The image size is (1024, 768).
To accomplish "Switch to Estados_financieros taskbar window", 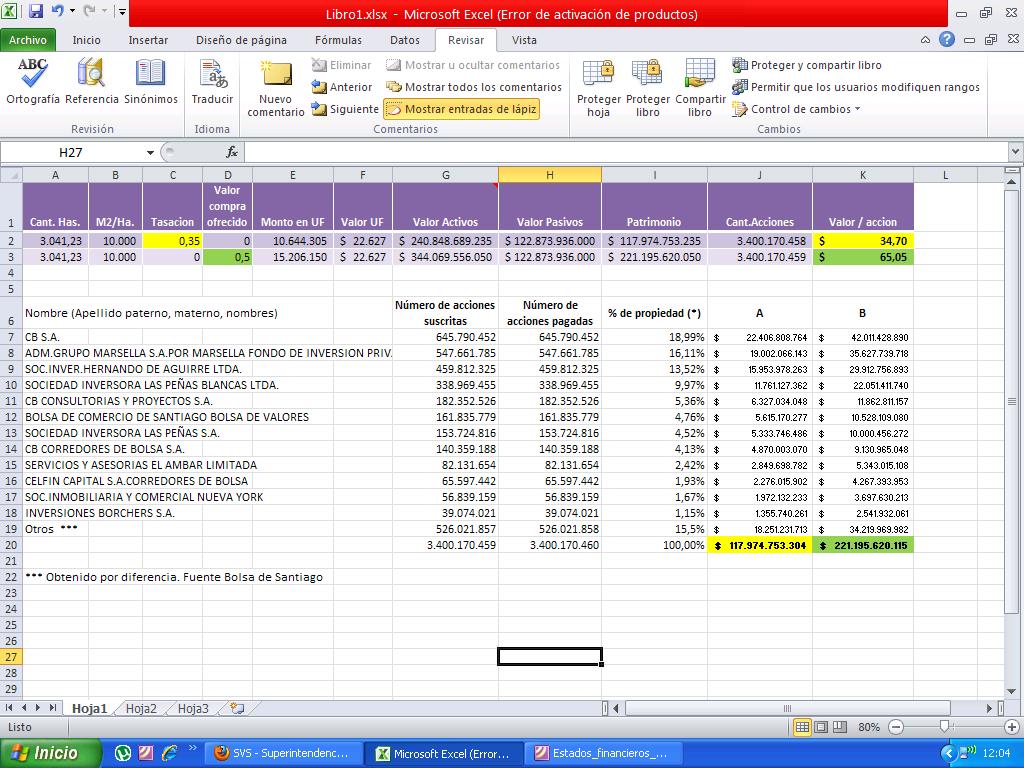I will point(603,753).
